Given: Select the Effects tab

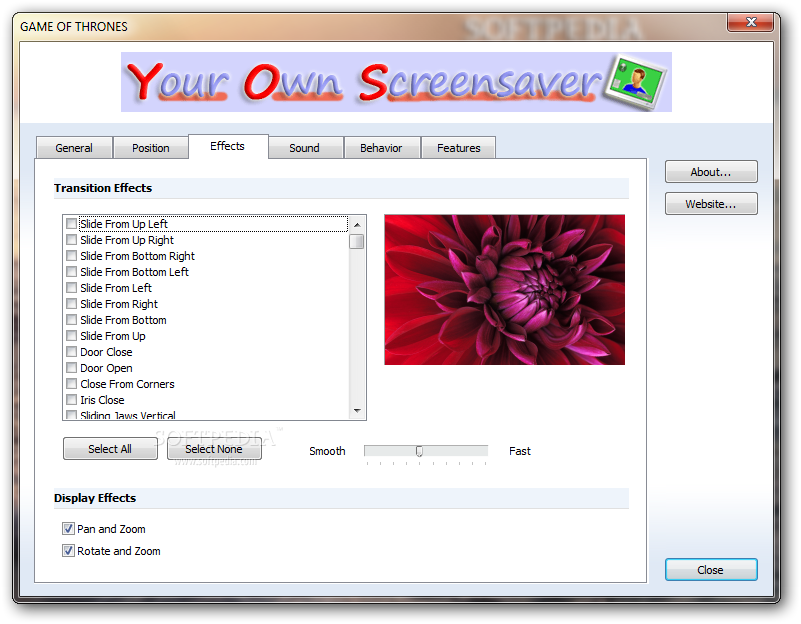Looking at the screenshot, I should pos(228,147).
